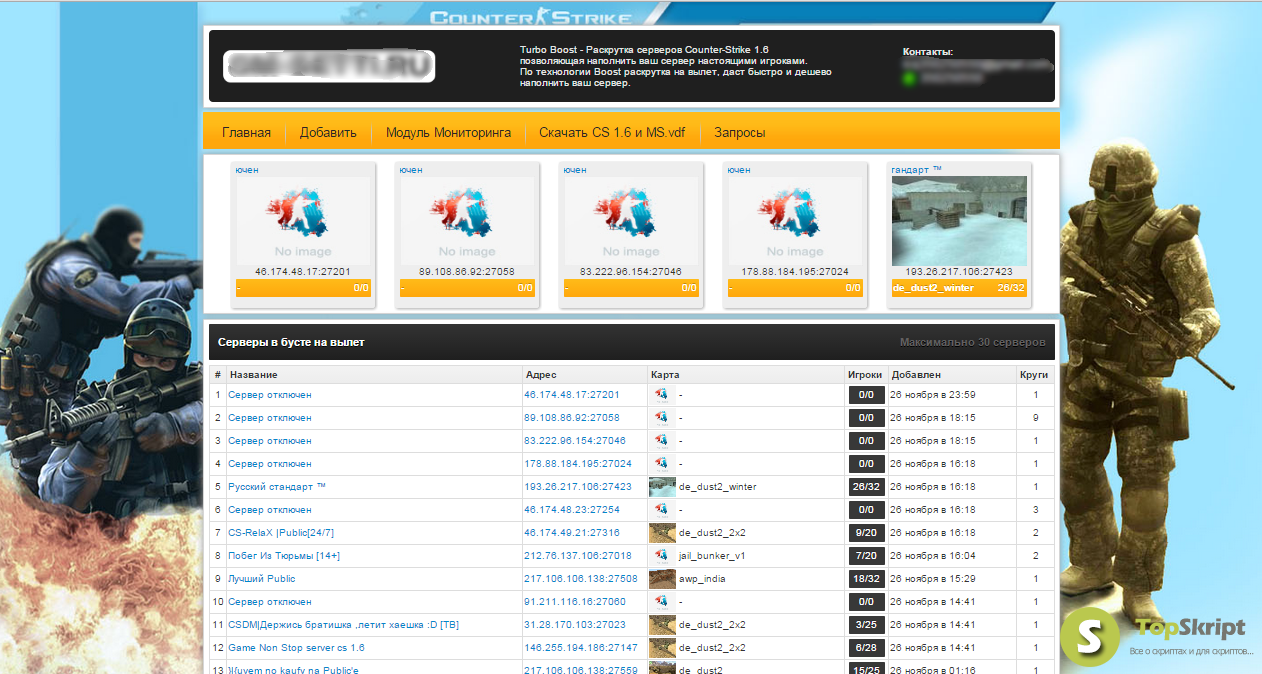Open the Добавить menu item
The image size is (1262, 674).
(x=328, y=132)
